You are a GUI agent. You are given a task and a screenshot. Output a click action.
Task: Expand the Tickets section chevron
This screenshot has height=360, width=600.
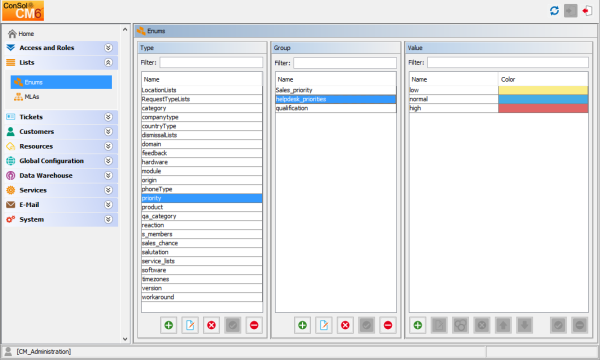[x=108, y=117]
